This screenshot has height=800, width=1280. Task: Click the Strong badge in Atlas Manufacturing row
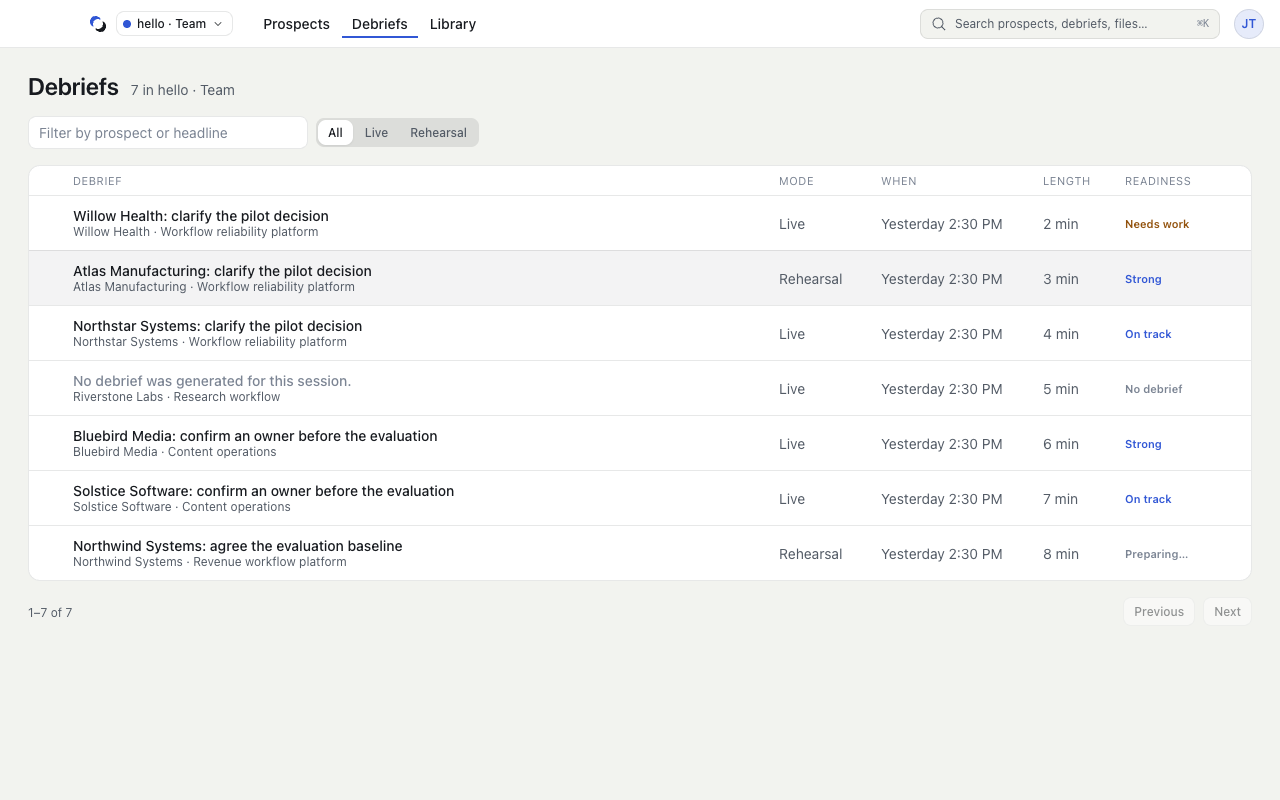pos(1143,279)
